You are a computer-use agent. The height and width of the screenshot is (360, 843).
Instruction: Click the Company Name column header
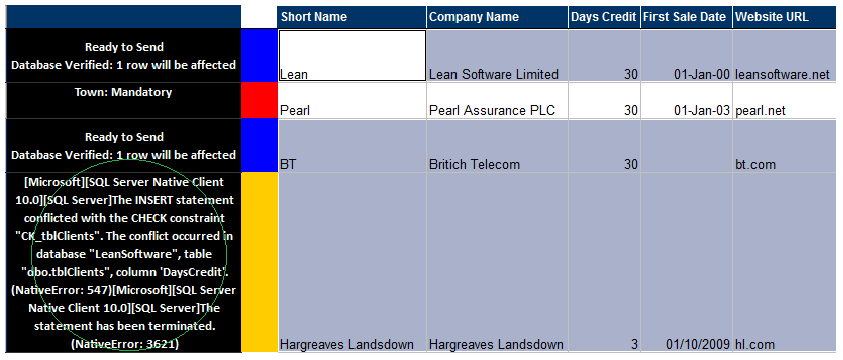[497, 17]
